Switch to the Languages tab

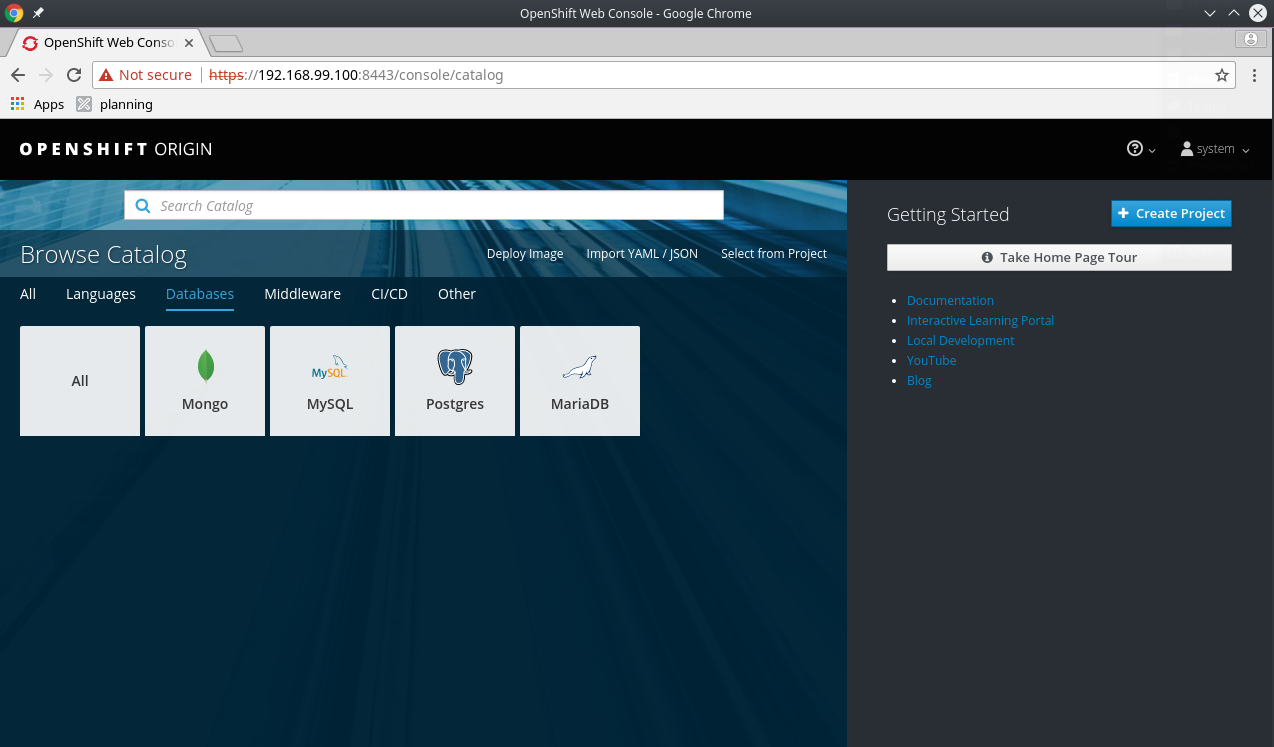[x=101, y=294]
